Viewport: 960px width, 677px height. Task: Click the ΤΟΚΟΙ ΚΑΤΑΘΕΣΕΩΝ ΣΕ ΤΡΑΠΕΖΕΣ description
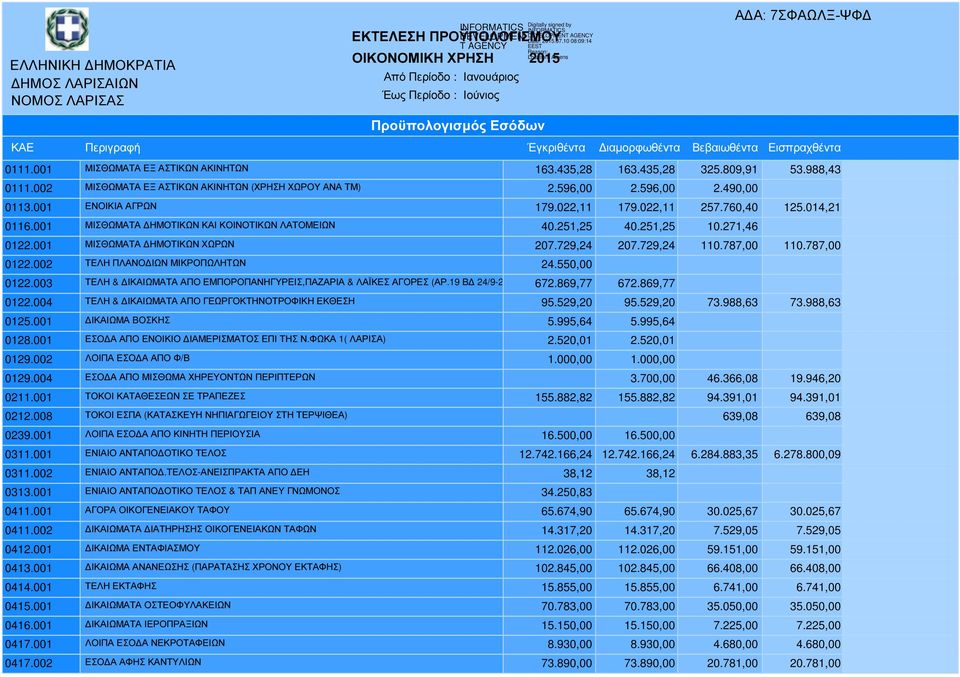[x=165, y=396]
